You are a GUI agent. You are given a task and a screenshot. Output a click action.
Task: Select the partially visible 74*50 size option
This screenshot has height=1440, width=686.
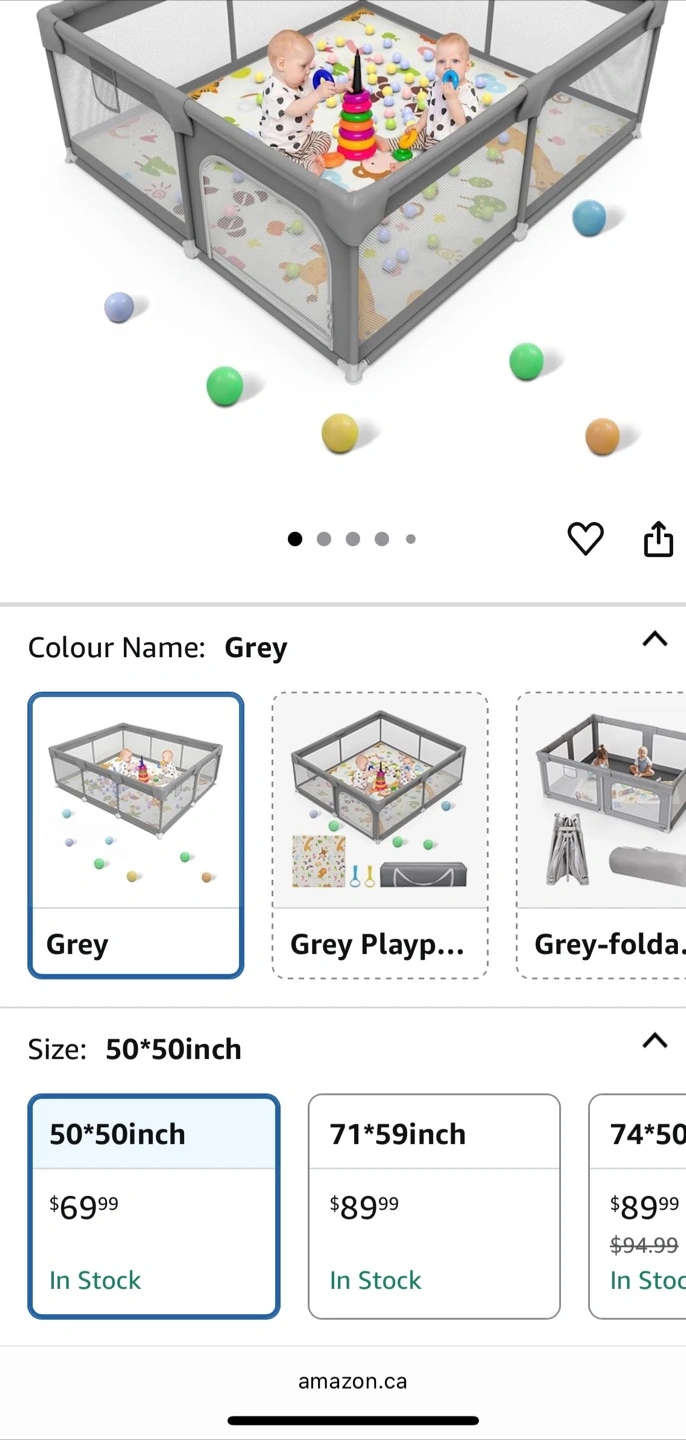click(x=640, y=1205)
